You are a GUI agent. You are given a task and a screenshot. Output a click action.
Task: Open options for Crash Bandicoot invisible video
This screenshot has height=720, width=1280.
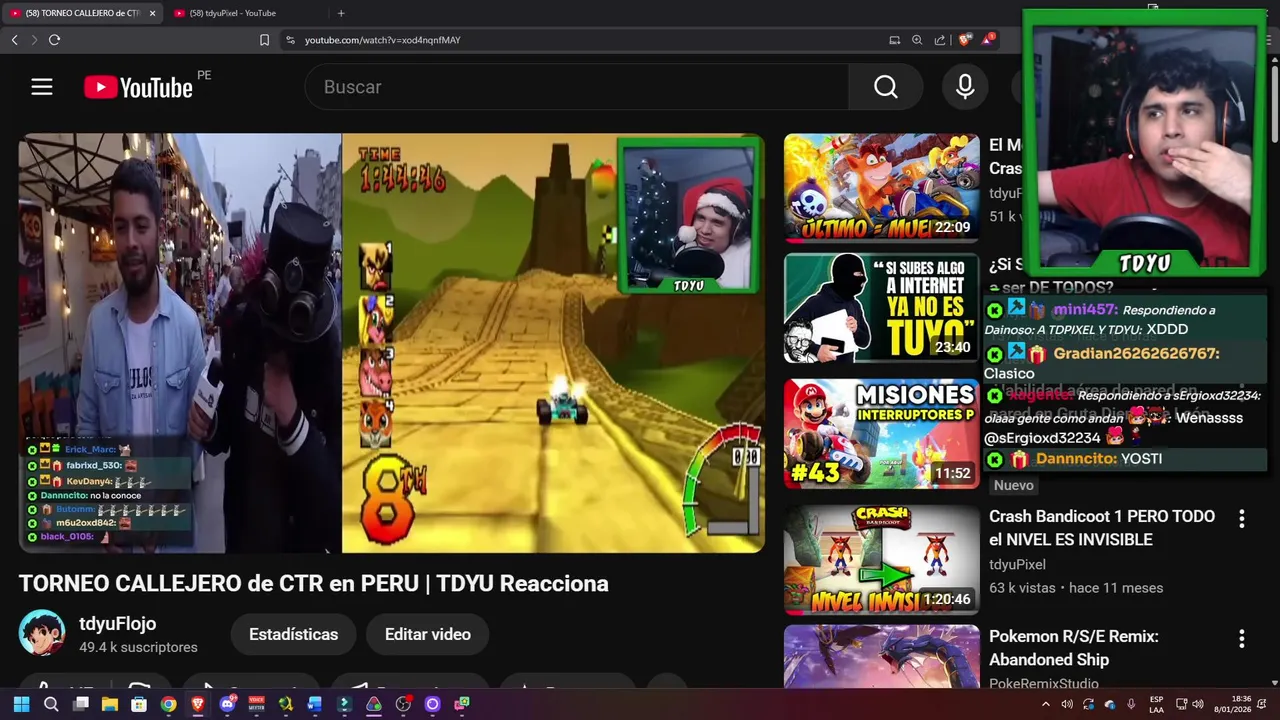point(1241,519)
